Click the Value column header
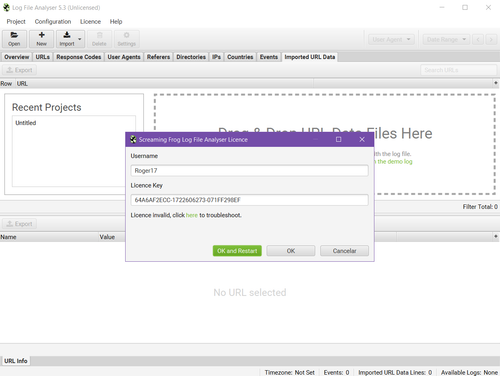 107,237
